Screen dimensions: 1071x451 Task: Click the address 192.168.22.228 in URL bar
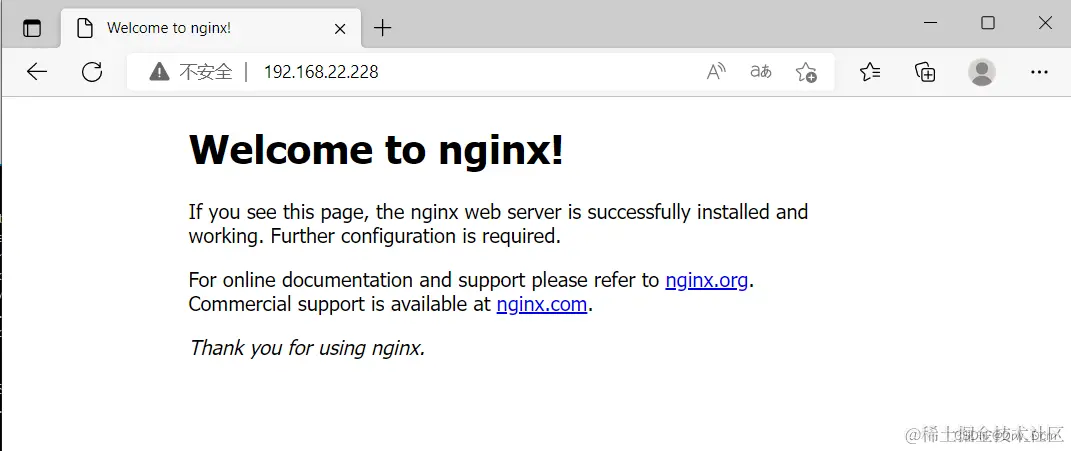click(x=321, y=72)
